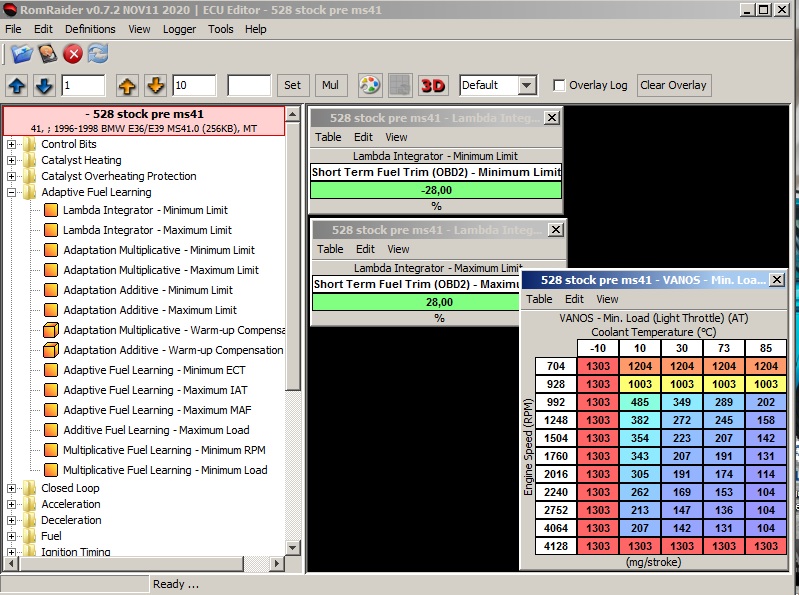This screenshot has width=799, height=595.
Task: Click the Clear Overlay button
Action: (673, 85)
